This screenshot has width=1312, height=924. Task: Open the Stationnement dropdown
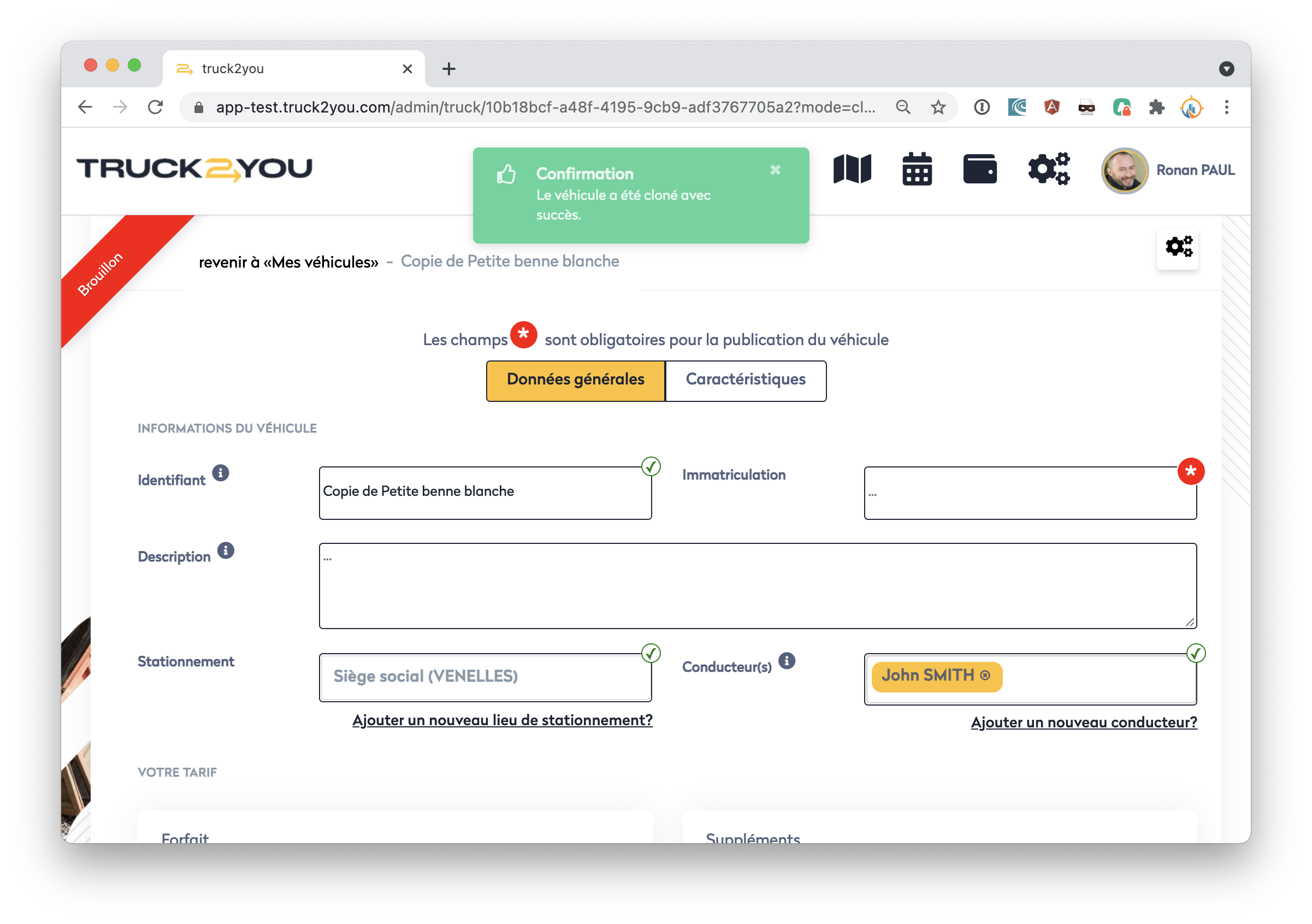[x=484, y=677]
